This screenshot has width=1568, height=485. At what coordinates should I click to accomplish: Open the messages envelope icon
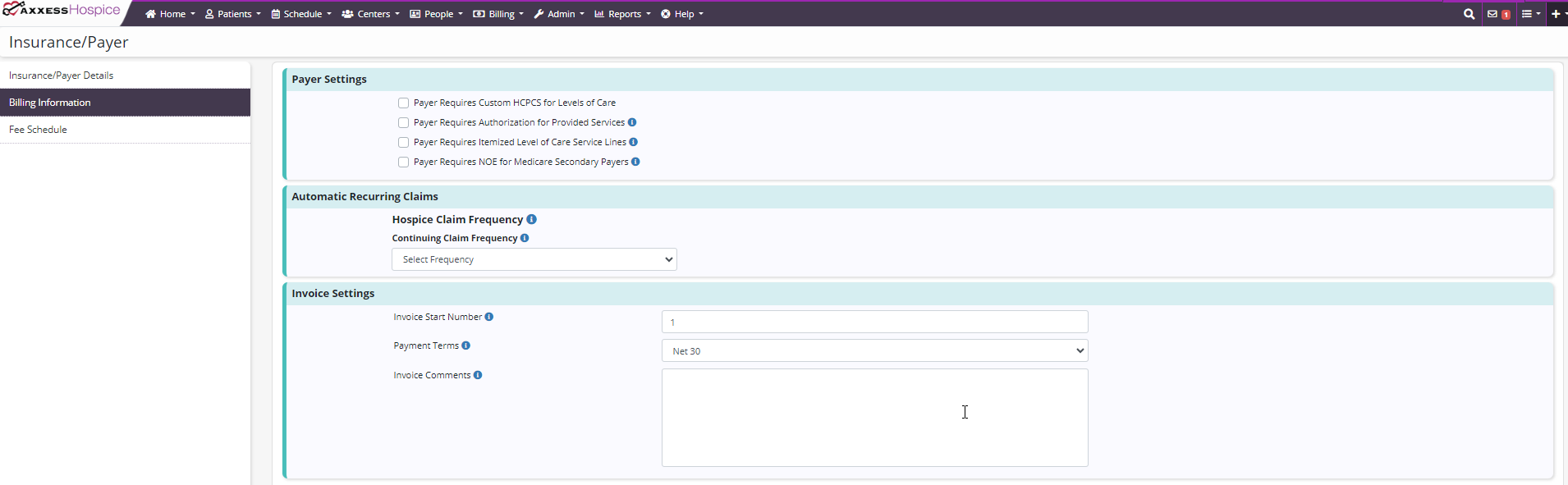tap(1492, 14)
